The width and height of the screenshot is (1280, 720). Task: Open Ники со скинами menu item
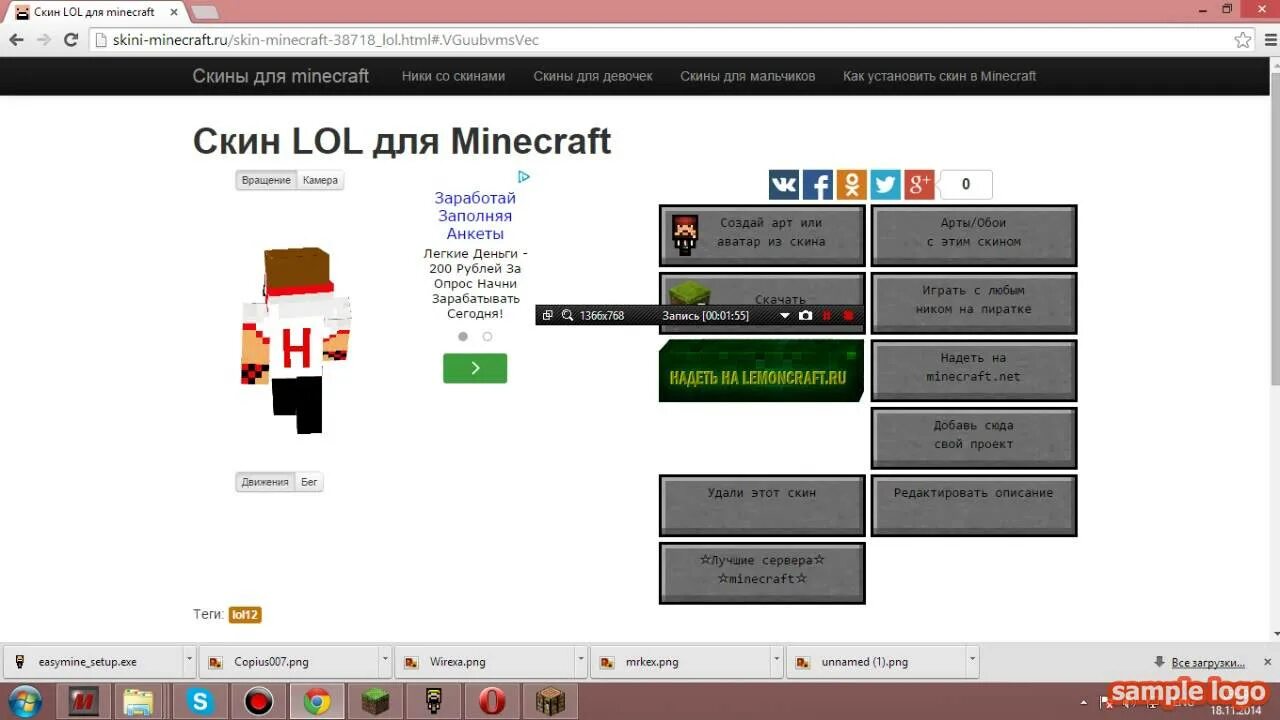453,76
